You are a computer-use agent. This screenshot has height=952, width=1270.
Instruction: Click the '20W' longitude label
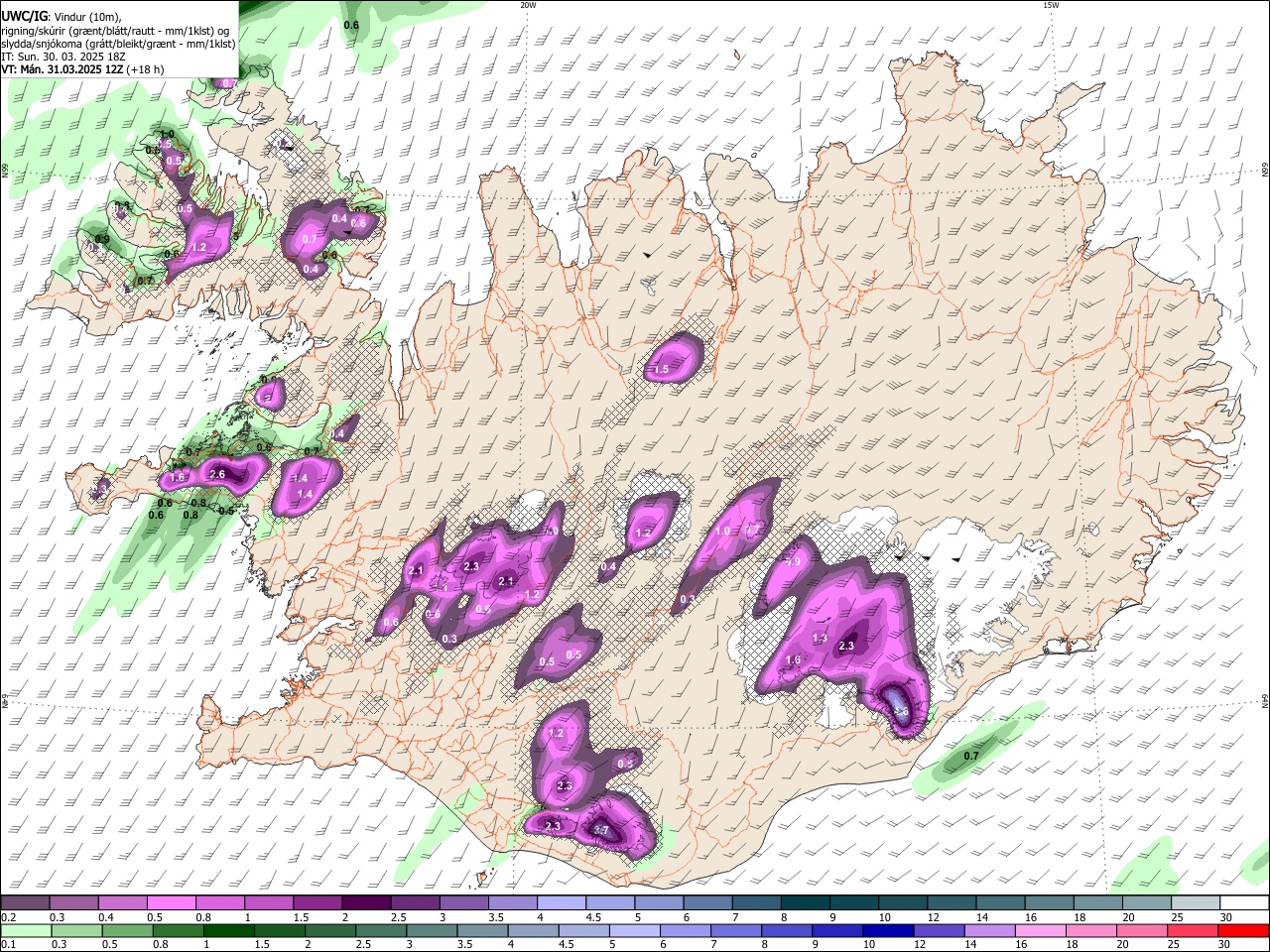(528, 5)
